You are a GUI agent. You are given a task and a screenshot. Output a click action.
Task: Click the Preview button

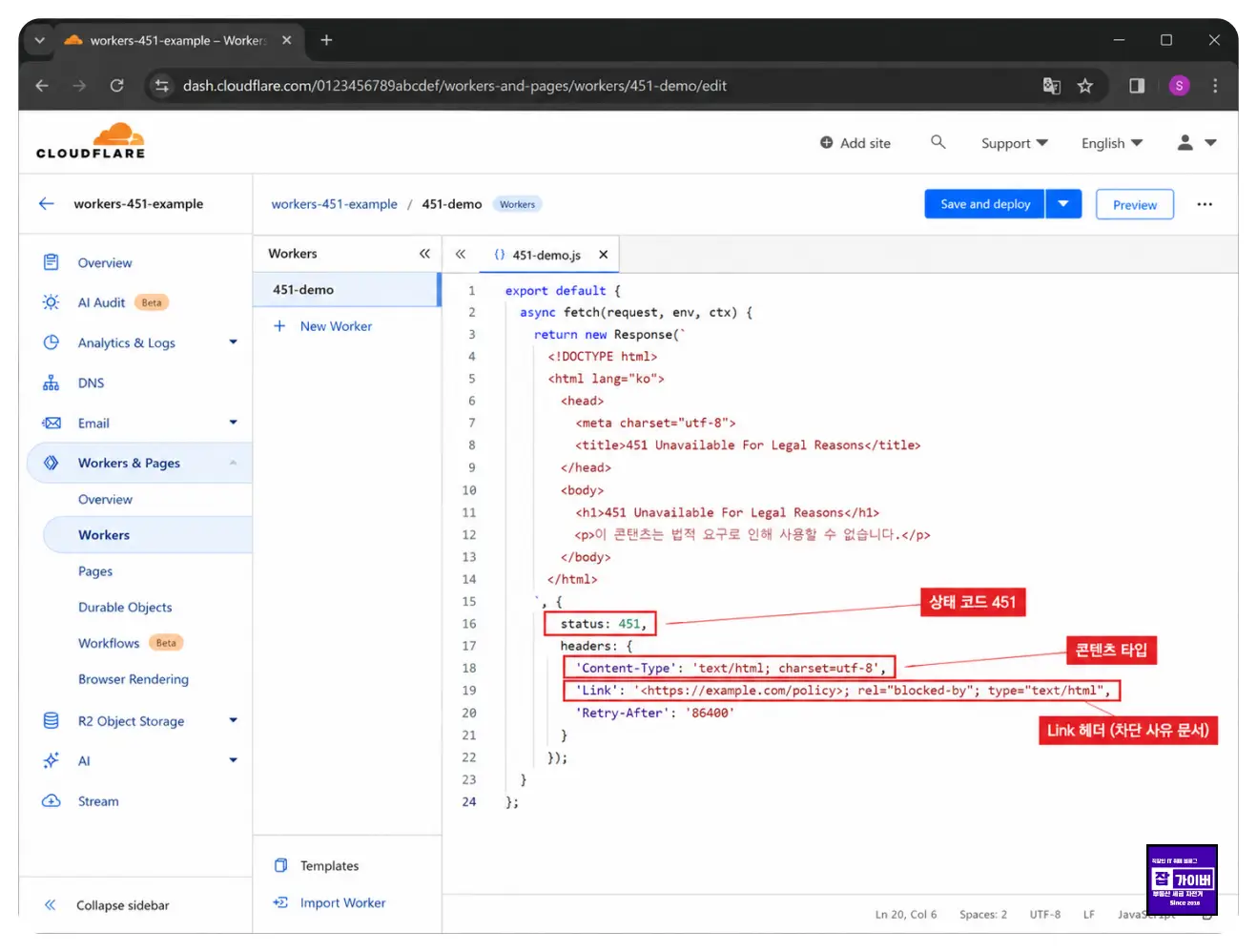[x=1135, y=205]
